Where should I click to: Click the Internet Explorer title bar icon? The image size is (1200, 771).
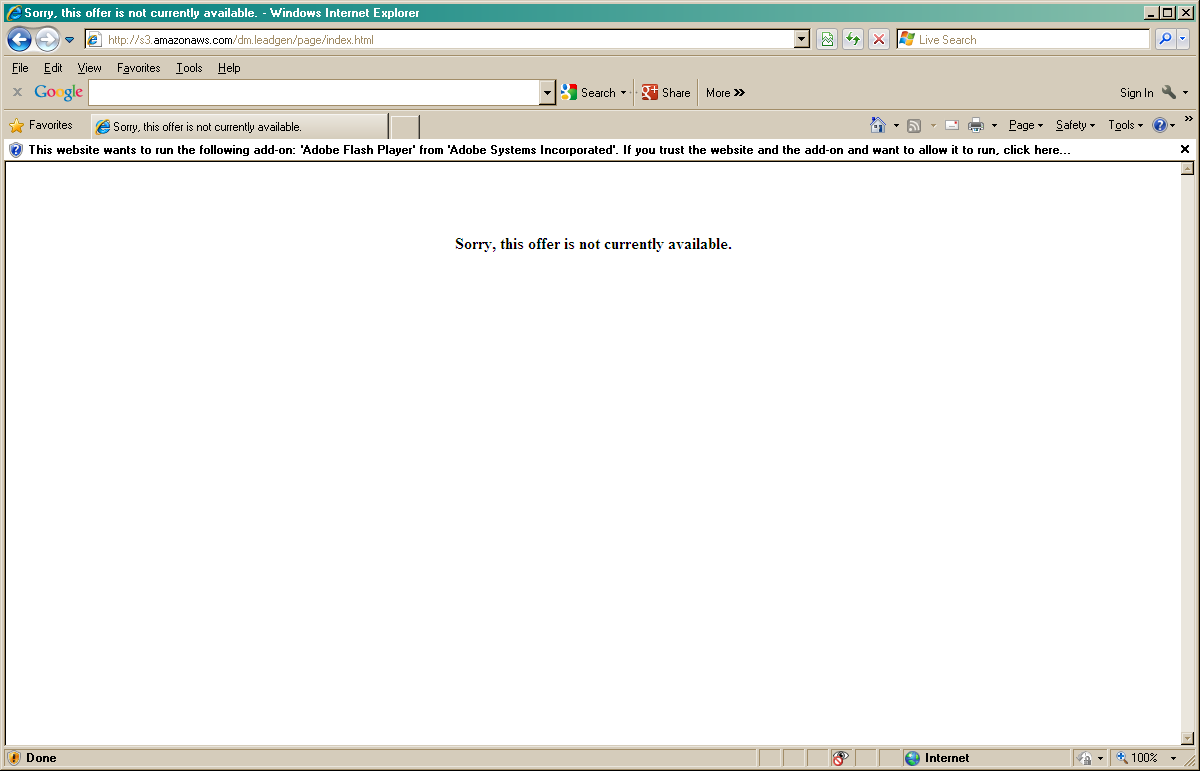pyautogui.click(x=14, y=13)
